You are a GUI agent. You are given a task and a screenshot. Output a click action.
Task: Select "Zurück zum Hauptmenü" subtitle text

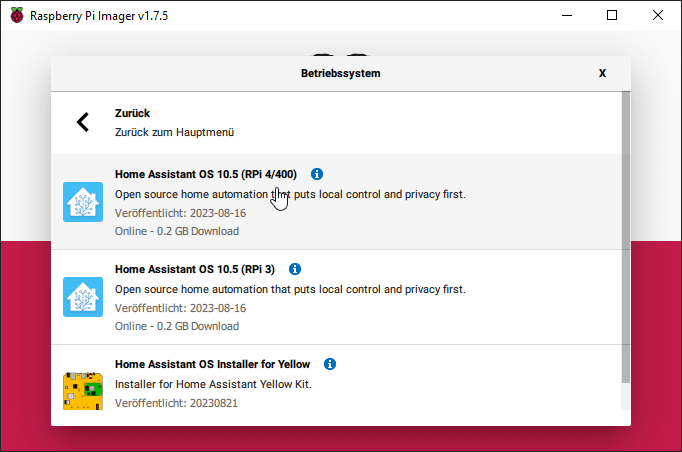click(x=174, y=132)
